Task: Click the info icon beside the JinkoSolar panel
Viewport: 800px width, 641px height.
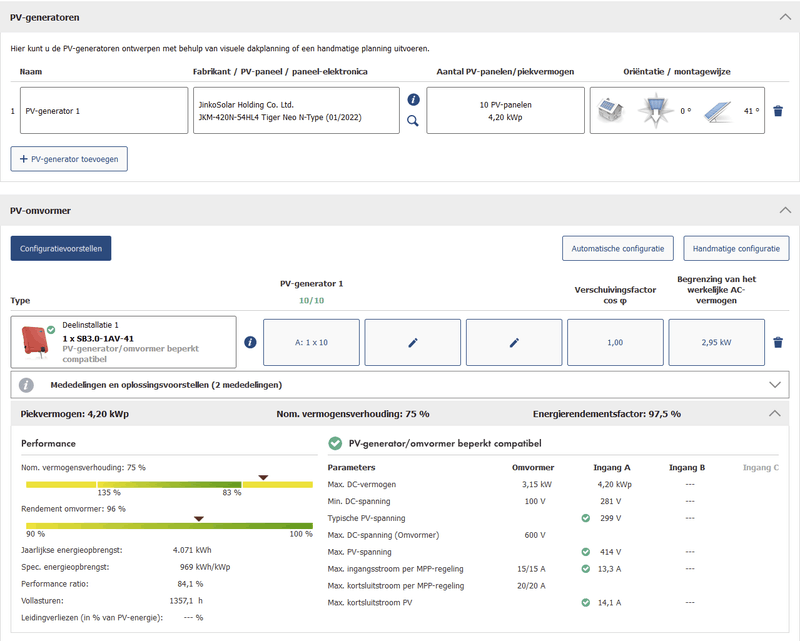Action: click(413, 100)
